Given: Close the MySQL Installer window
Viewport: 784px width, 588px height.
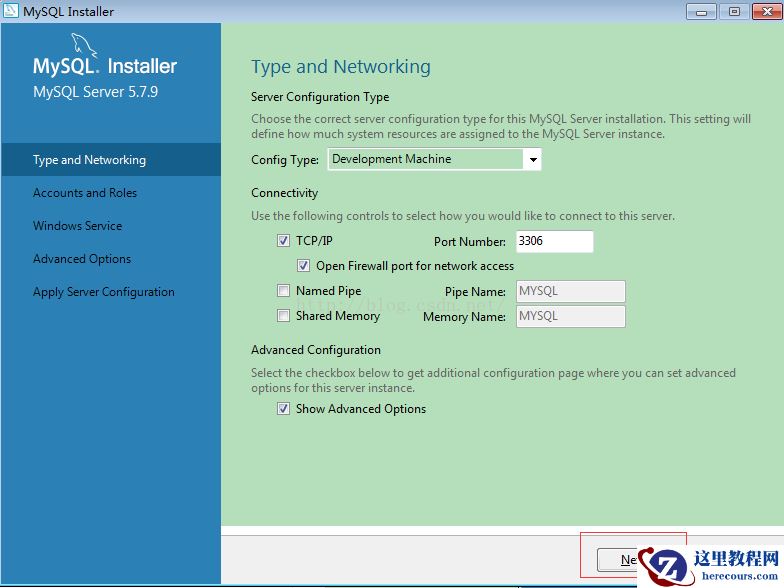Looking at the screenshot, I should [768, 11].
